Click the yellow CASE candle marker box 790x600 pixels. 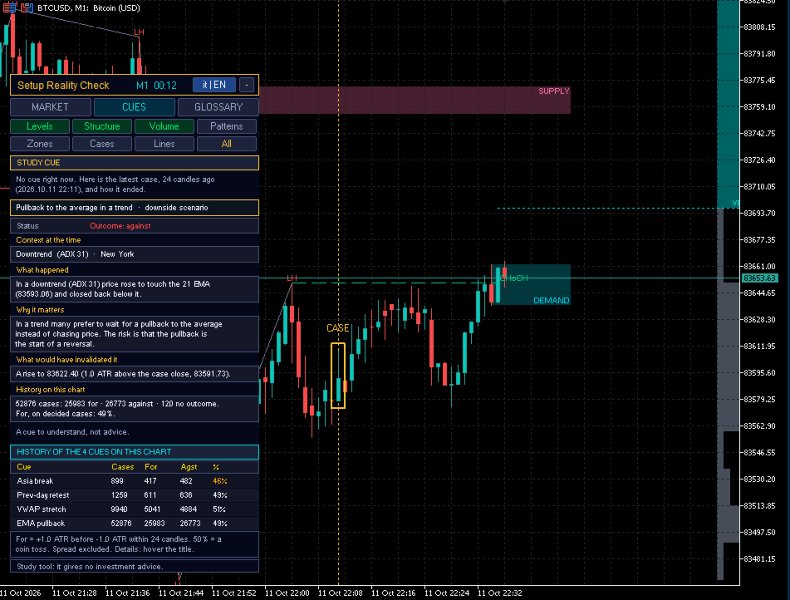tap(338, 375)
